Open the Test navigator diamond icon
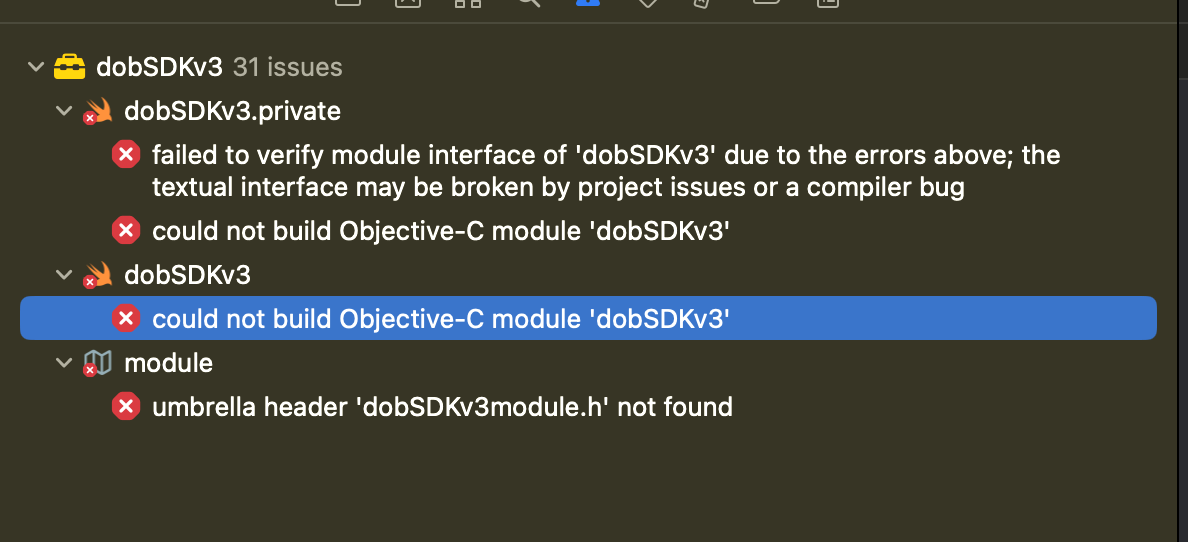 (x=647, y=4)
